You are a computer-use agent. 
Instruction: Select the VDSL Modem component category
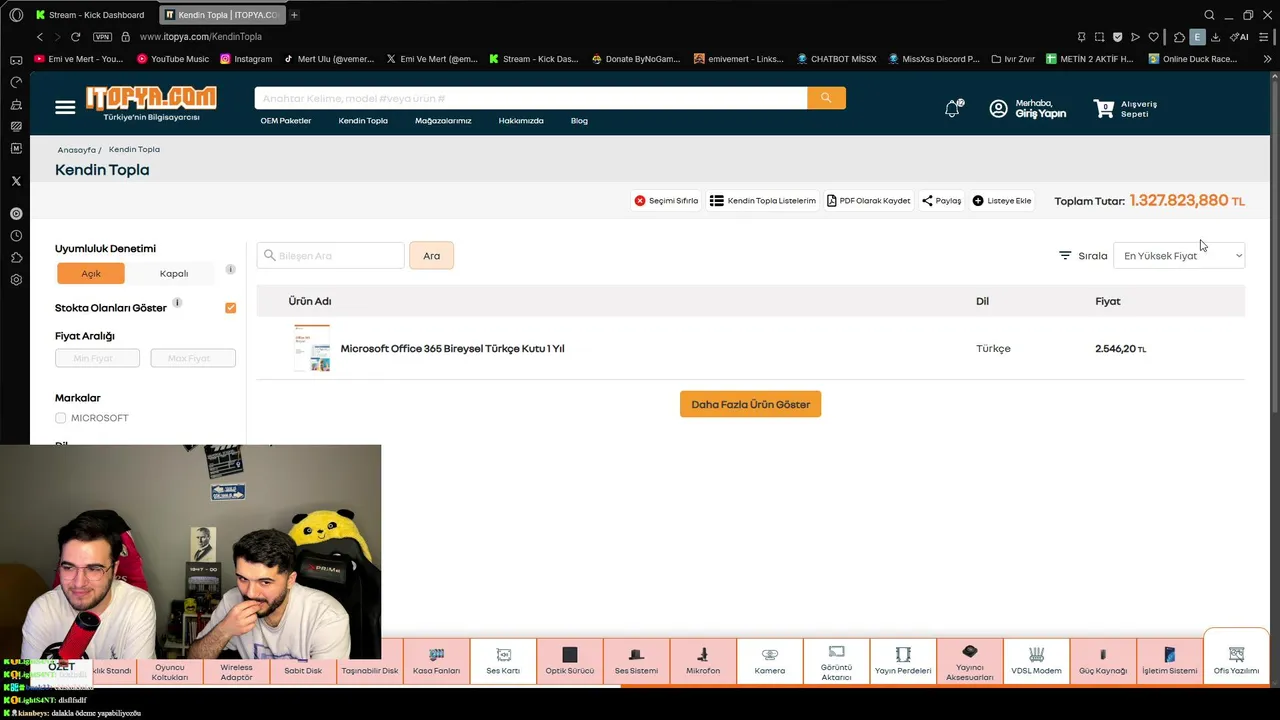[1036, 661]
